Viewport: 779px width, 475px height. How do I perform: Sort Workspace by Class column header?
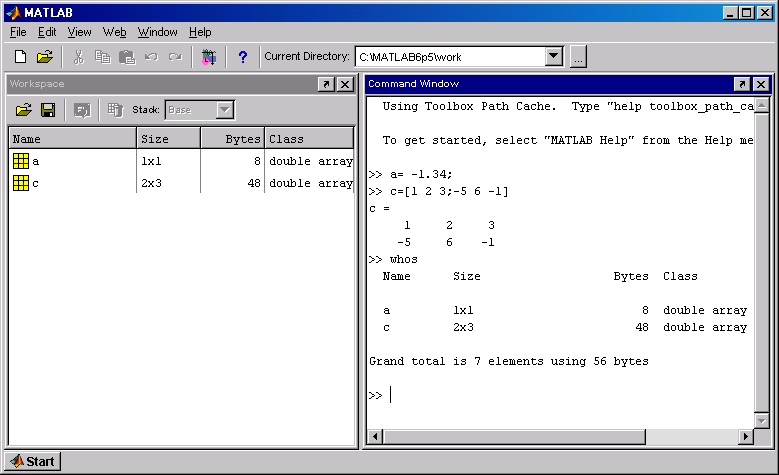309,139
